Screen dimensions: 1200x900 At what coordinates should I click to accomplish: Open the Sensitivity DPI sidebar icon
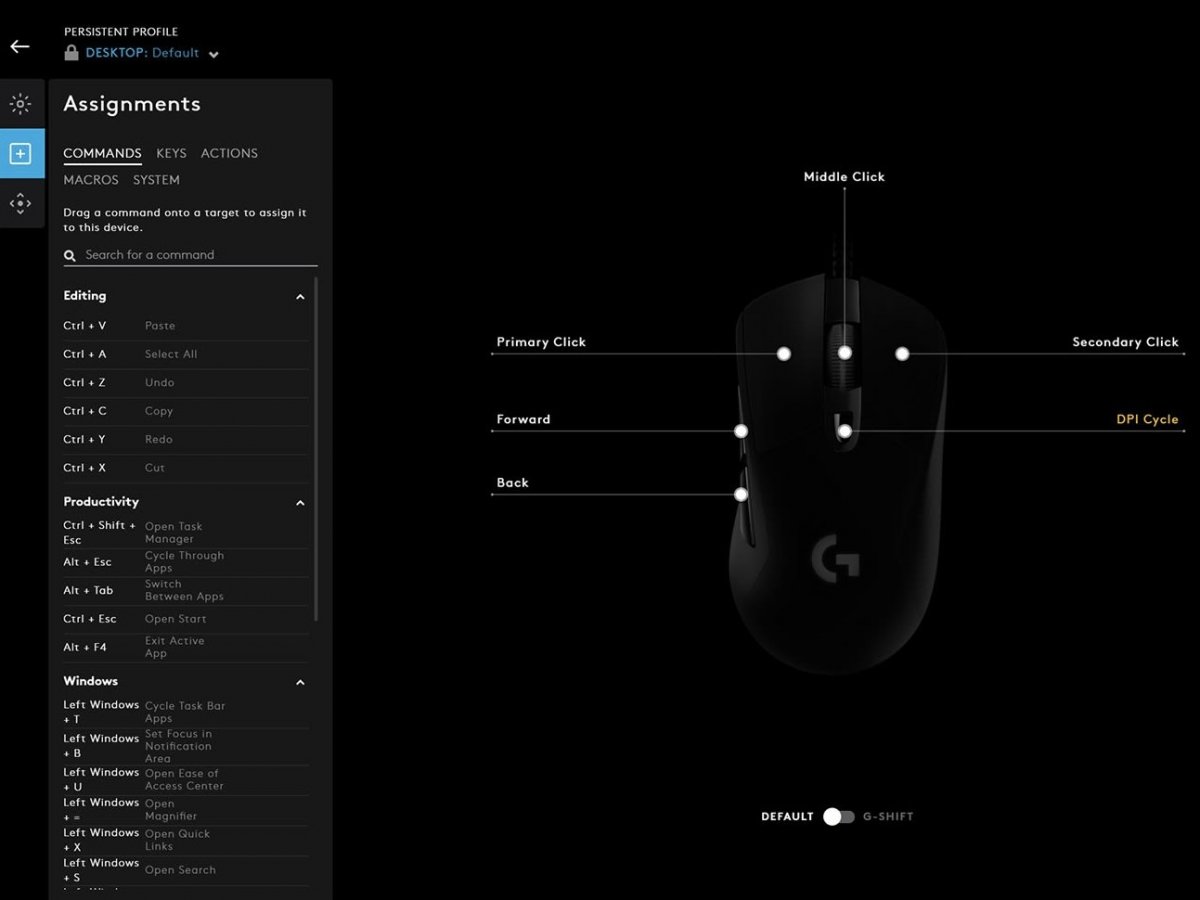coord(21,204)
